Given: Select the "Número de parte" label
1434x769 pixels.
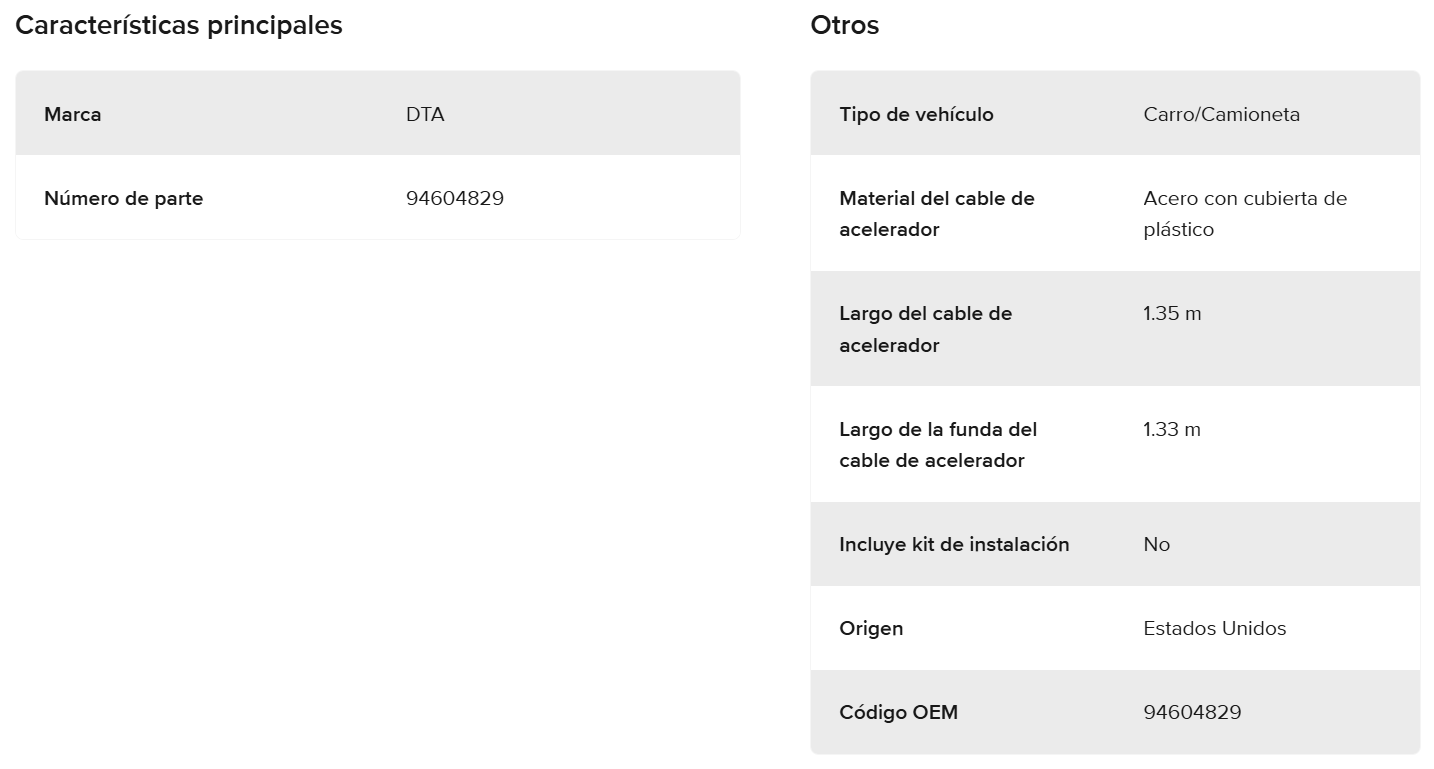Looking at the screenshot, I should coord(124,198).
